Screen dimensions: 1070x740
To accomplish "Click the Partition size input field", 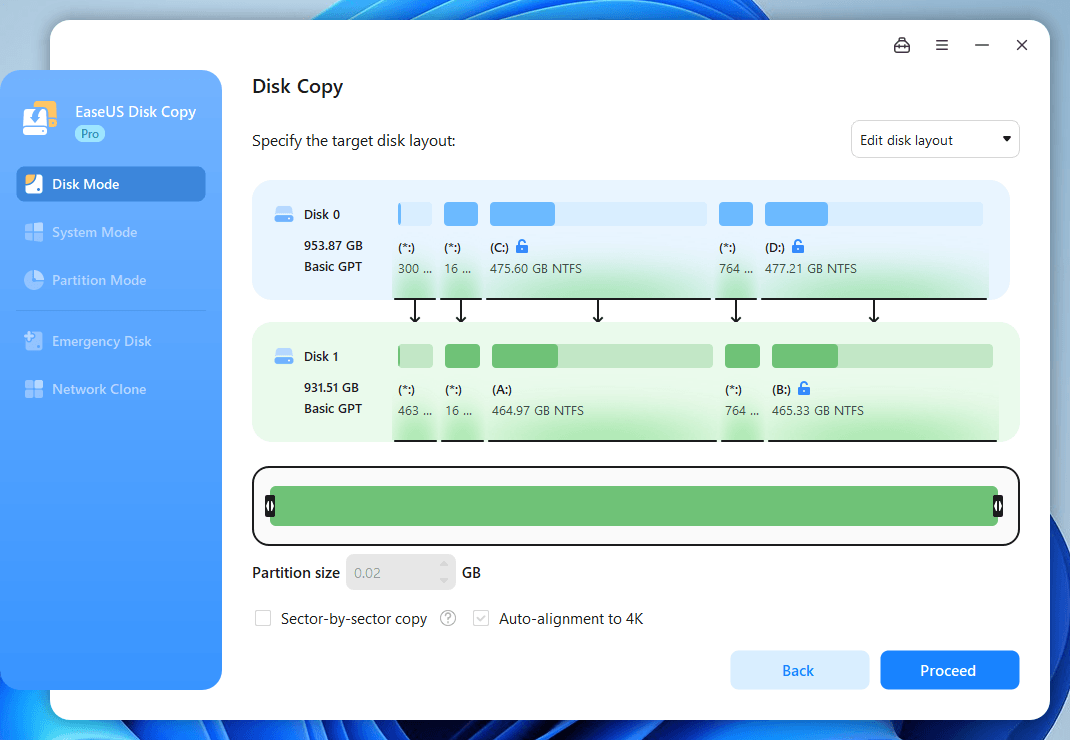I will pos(401,572).
